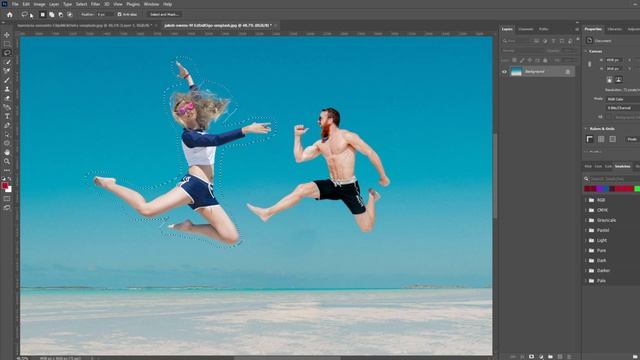
Task: Select the Move tool
Action: tap(7, 35)
